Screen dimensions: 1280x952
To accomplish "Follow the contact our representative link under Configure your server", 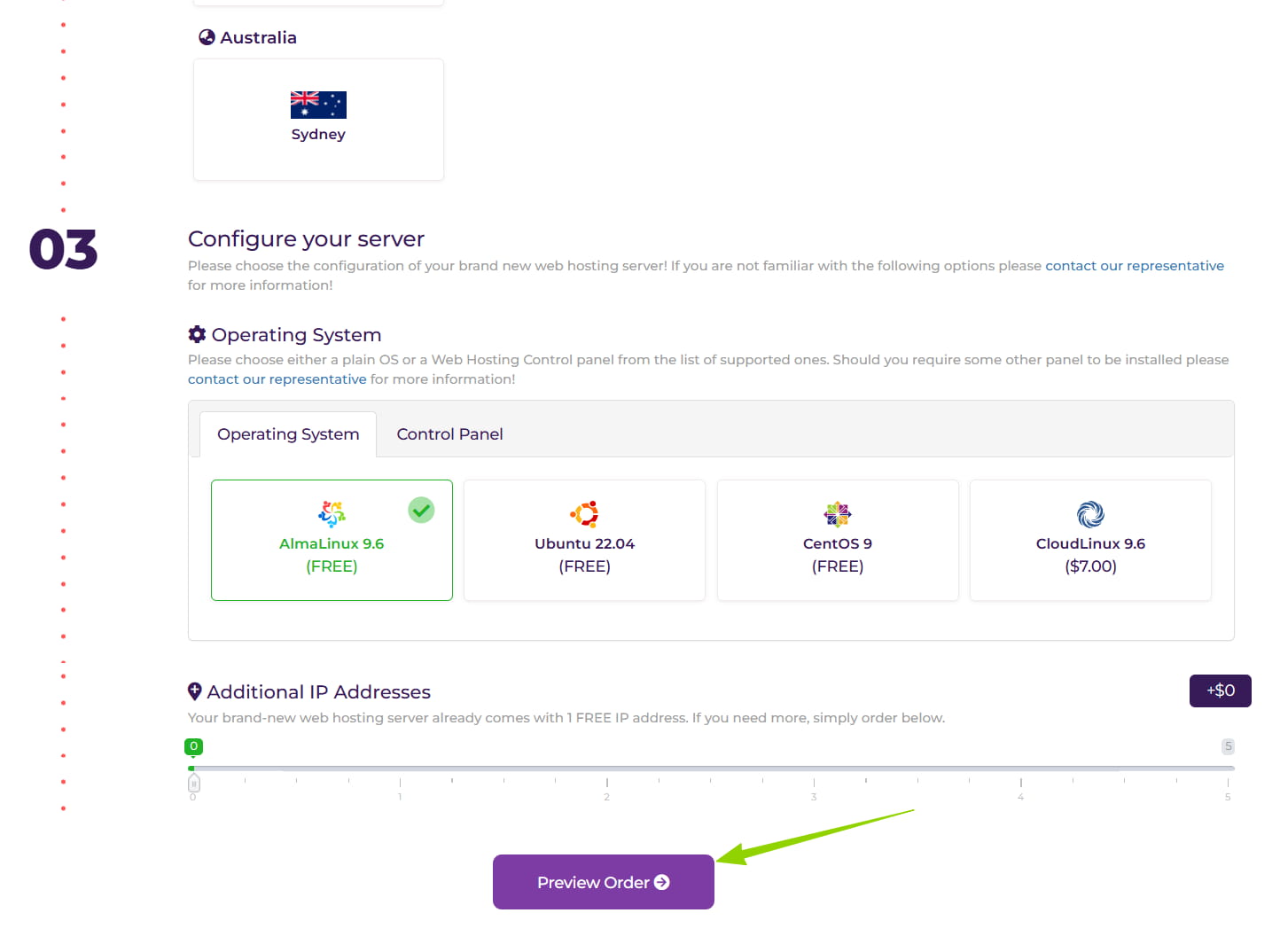I will click(x=1134, y=266).
